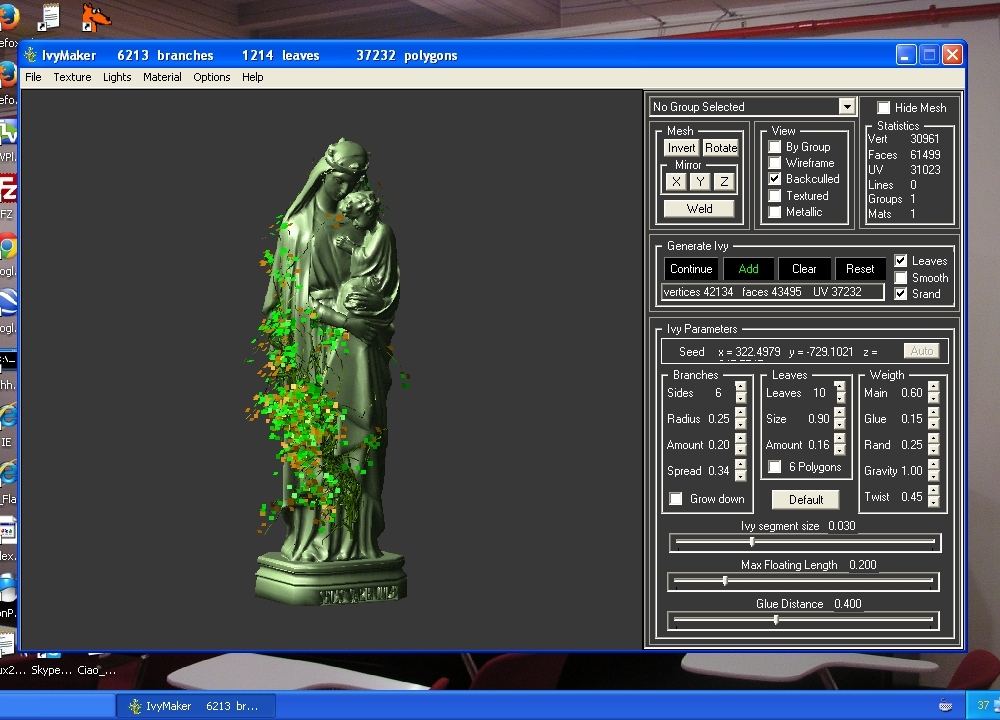Screen dimensions: 1000x720
Task: Open the Lights menu
Action: pyautogui.click(x=117, y=77)
